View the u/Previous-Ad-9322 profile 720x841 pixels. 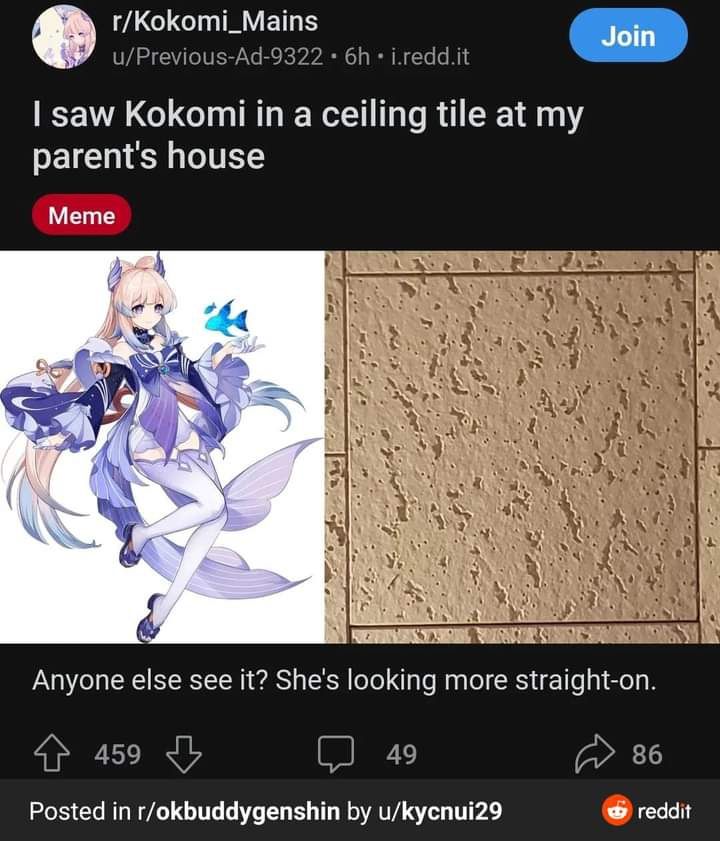pos(217,56)
